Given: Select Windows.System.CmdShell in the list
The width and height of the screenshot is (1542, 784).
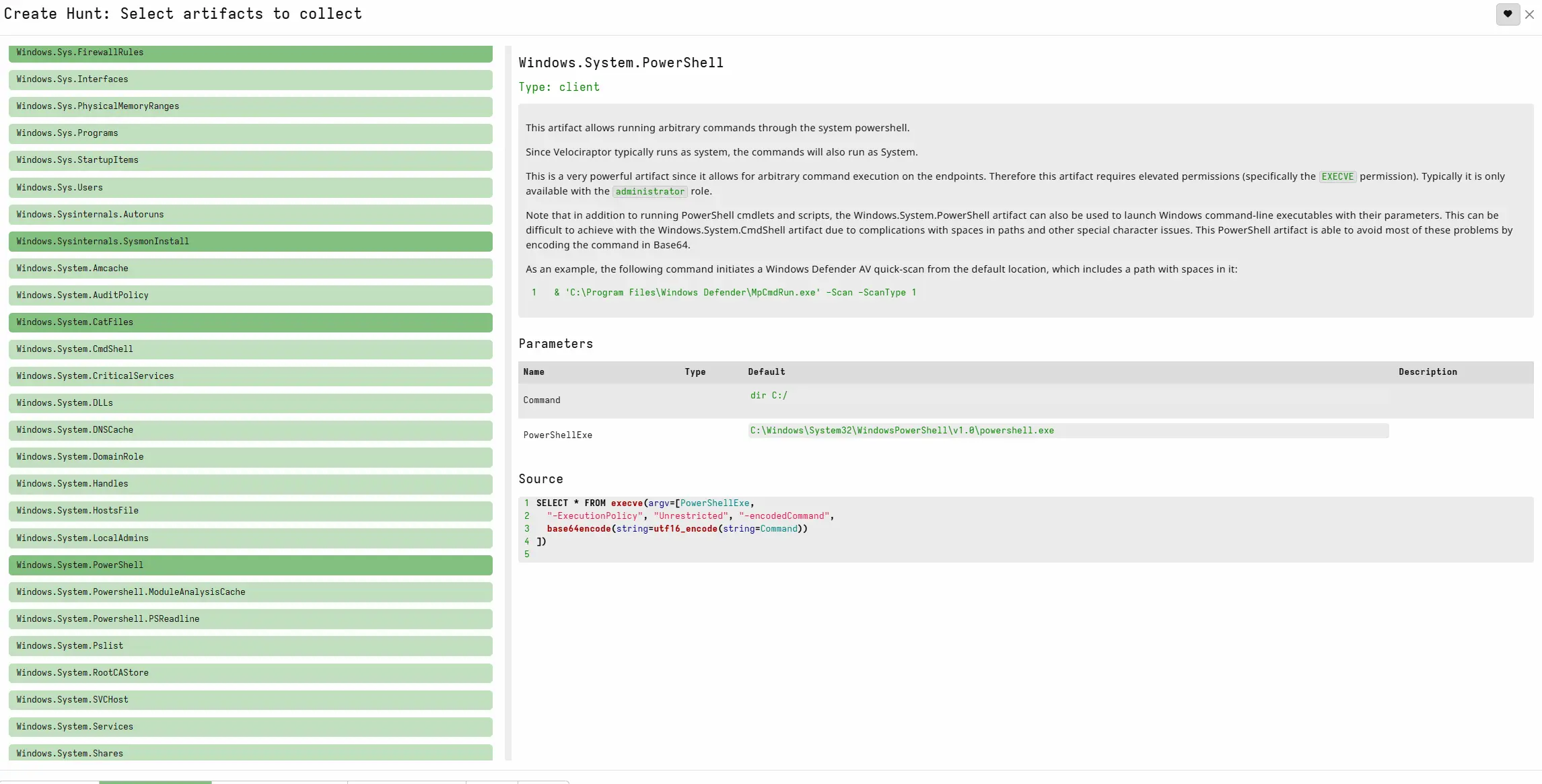Looking at the screenshot, I should [250, 349].
